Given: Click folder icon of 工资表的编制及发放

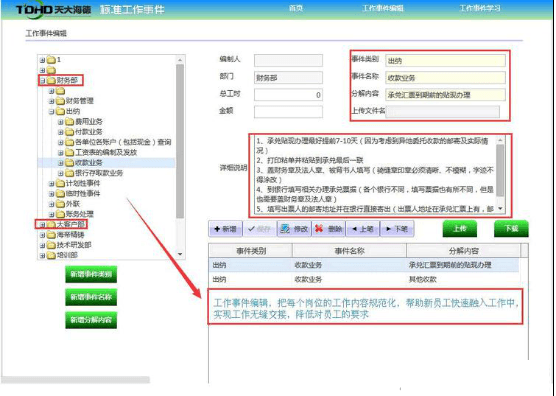Looking at the screenshot, I should [x=70, y=152].
